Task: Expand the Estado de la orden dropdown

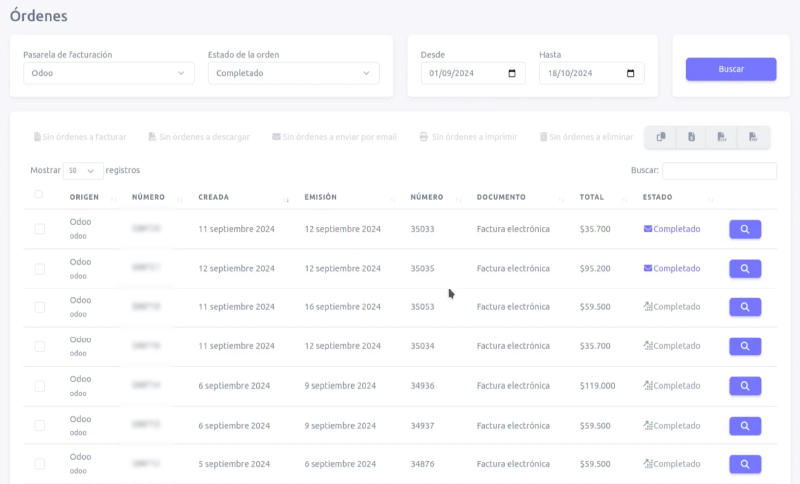Action: point(293,73)
